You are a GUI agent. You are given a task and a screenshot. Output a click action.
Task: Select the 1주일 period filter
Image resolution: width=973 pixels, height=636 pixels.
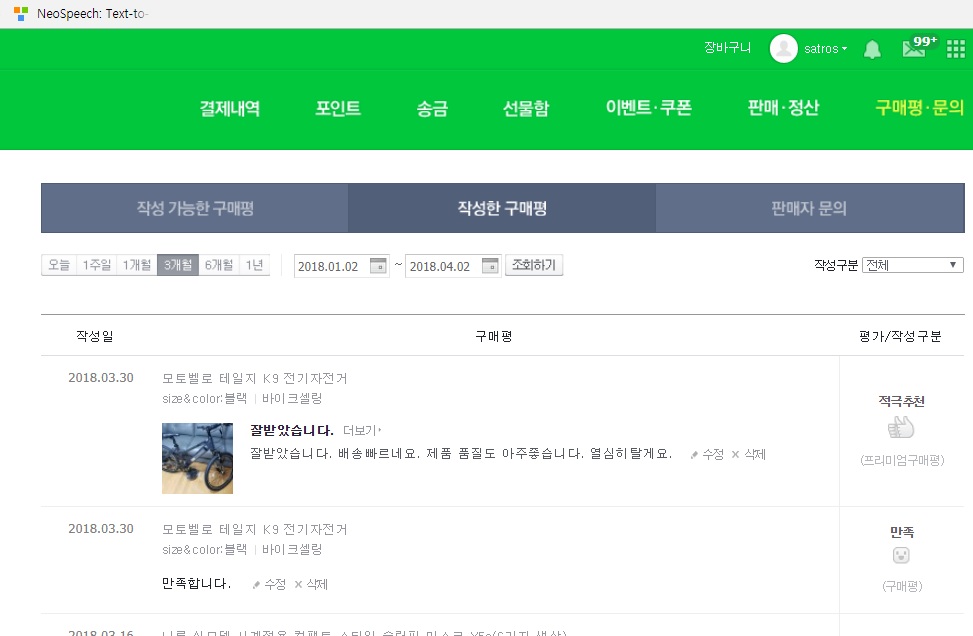click(x=97, y=265)
